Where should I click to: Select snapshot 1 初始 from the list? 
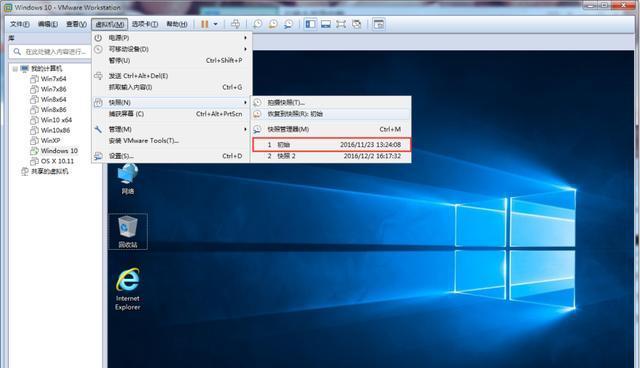point(331,144)
